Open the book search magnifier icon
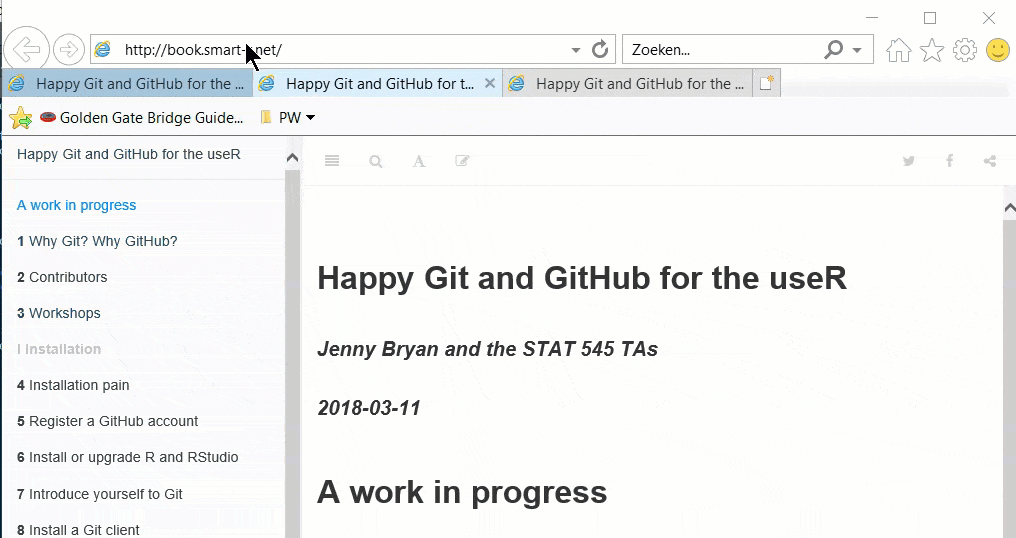This screenshot has height=538, width=1016. [376, 161]
